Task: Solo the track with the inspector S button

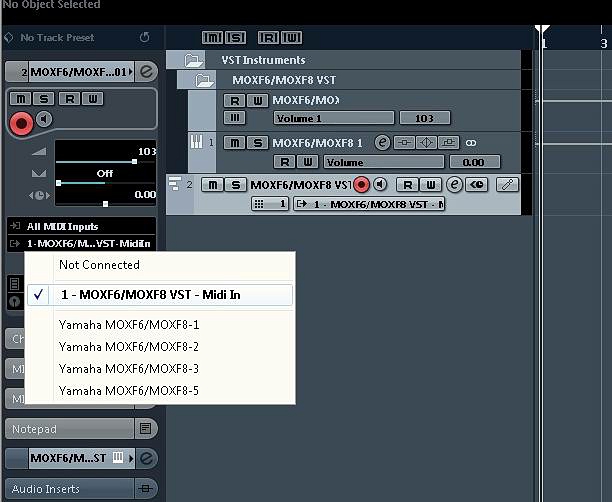Action: tap(44, 99)
